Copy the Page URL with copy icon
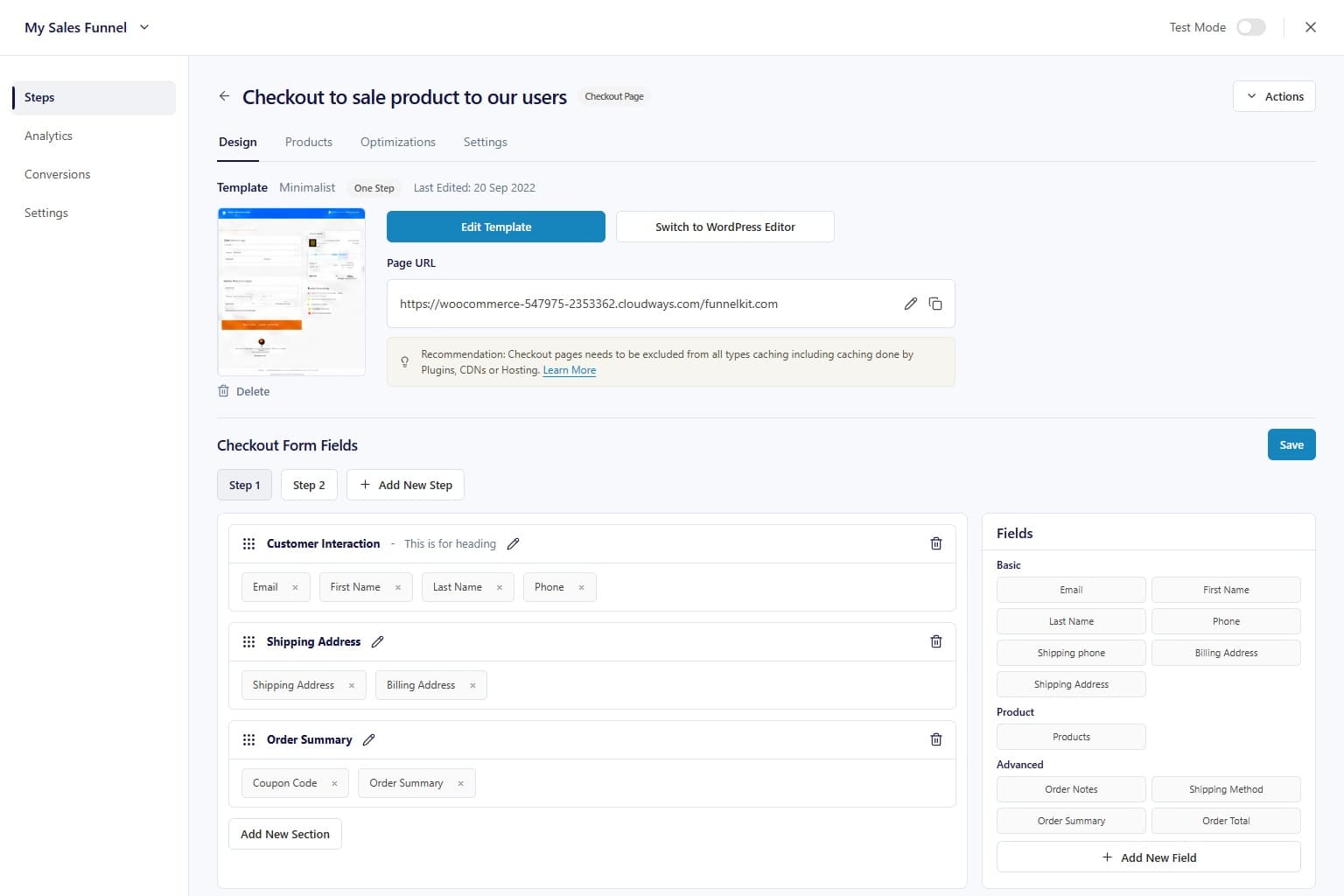Image resolution: width=1344 pixels, height=896 pixels. [935, 304]
